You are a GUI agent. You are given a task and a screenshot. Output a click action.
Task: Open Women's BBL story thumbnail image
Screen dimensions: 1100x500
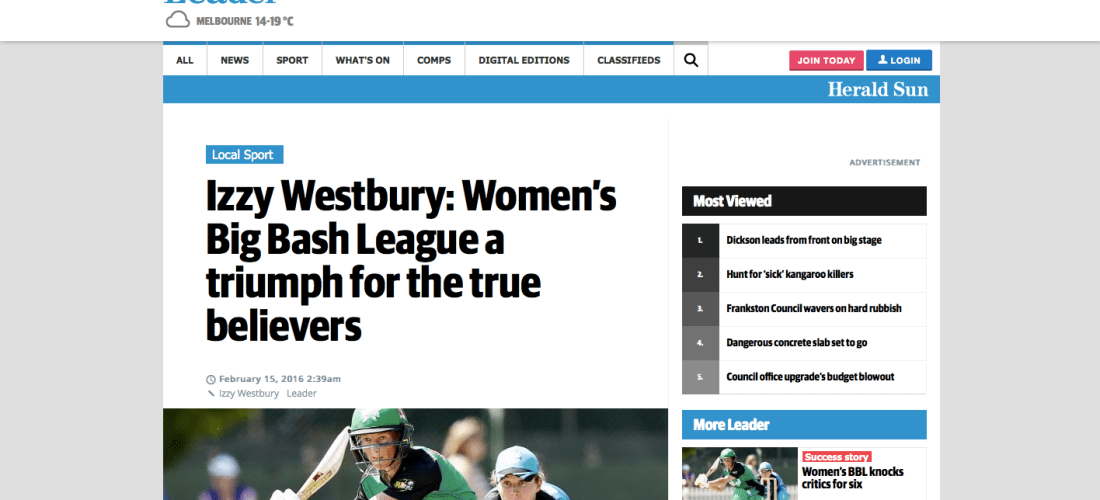[739, 473]
